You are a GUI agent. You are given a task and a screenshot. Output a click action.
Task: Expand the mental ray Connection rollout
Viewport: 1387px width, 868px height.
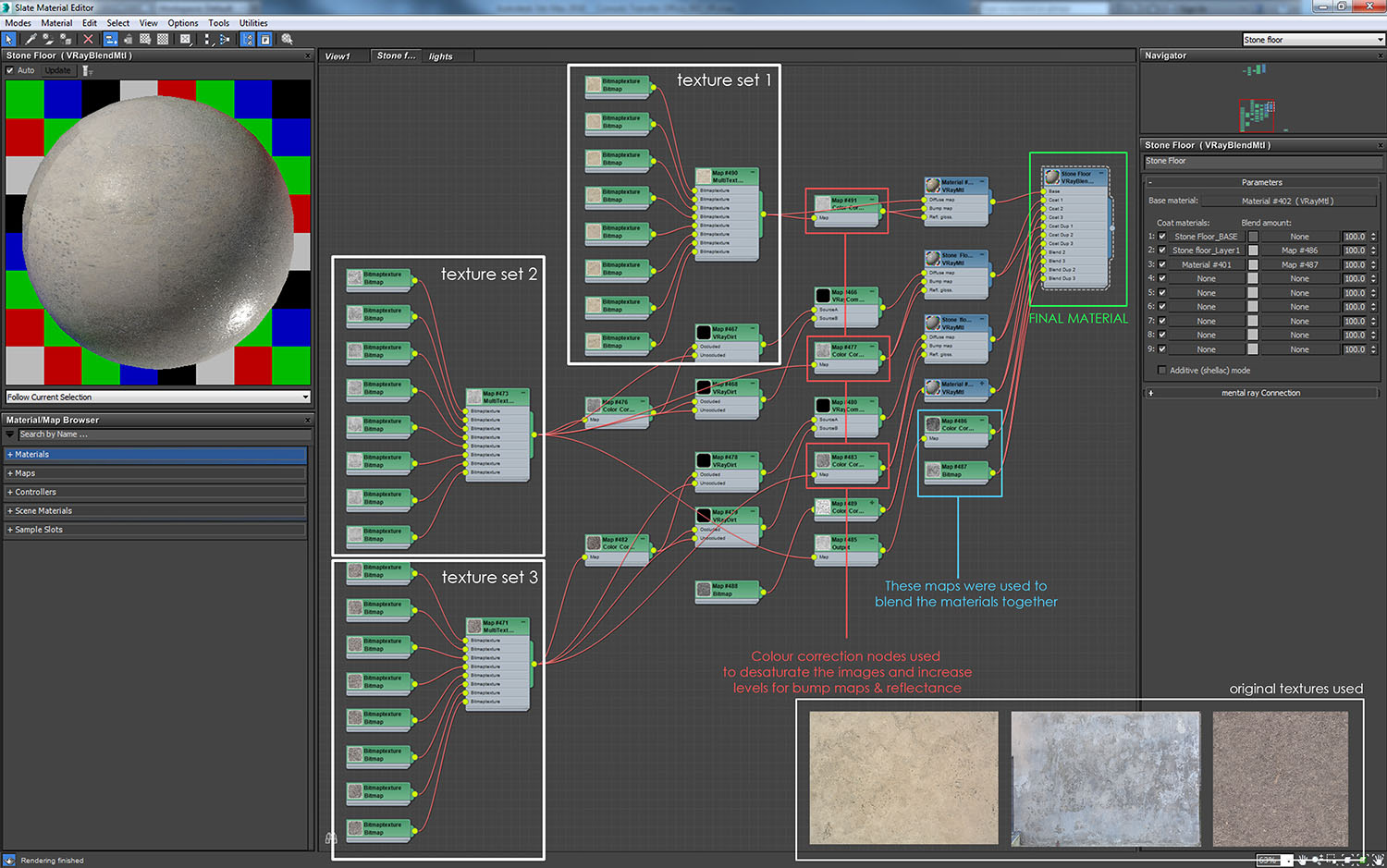pyautogui.click(x=1260, y=393)
